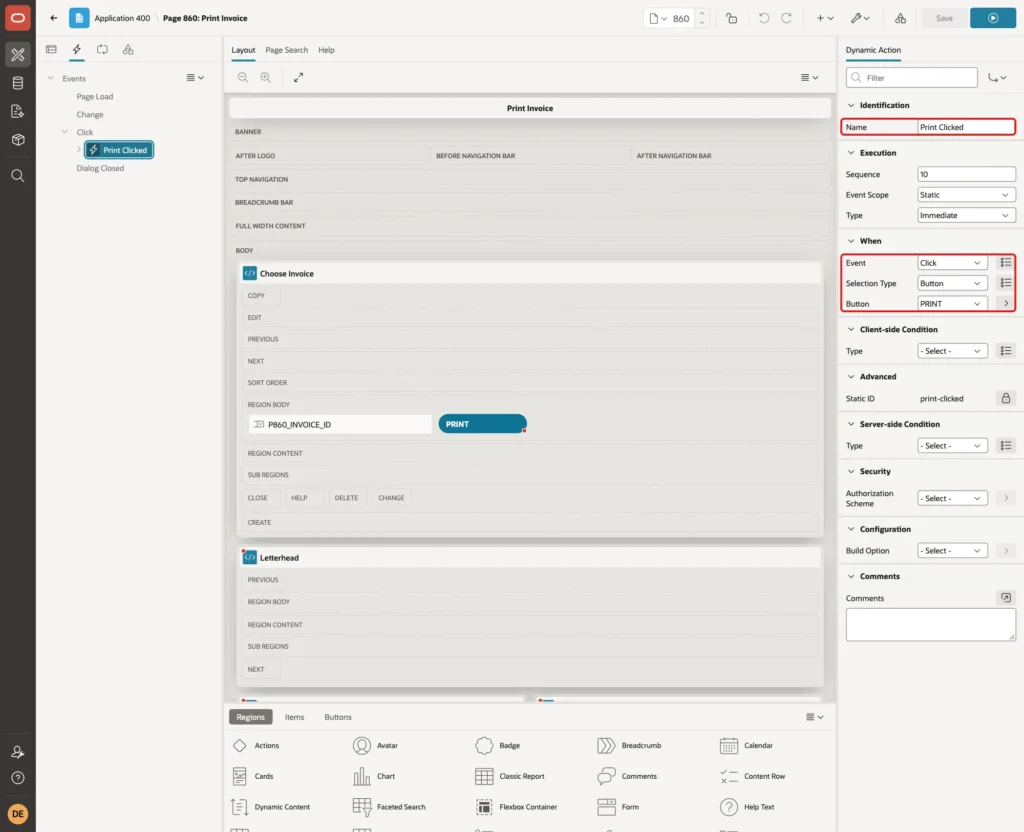Open the help question mark icon
The image size is (1024, 832).
pos(18,778)
